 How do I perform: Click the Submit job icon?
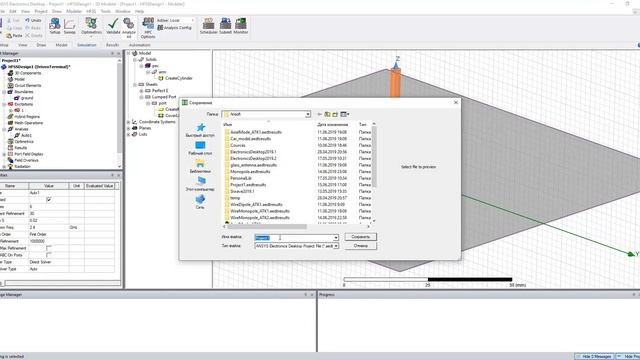[x=225, y=26]
